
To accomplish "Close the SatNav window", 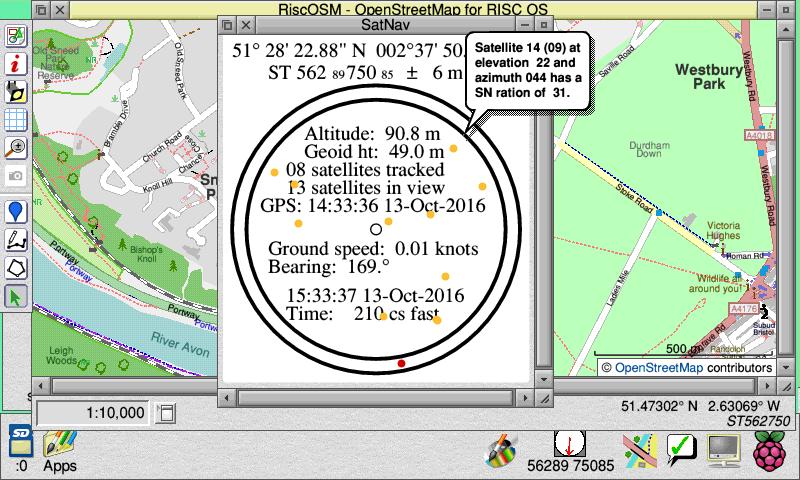I will coord(246,24).
